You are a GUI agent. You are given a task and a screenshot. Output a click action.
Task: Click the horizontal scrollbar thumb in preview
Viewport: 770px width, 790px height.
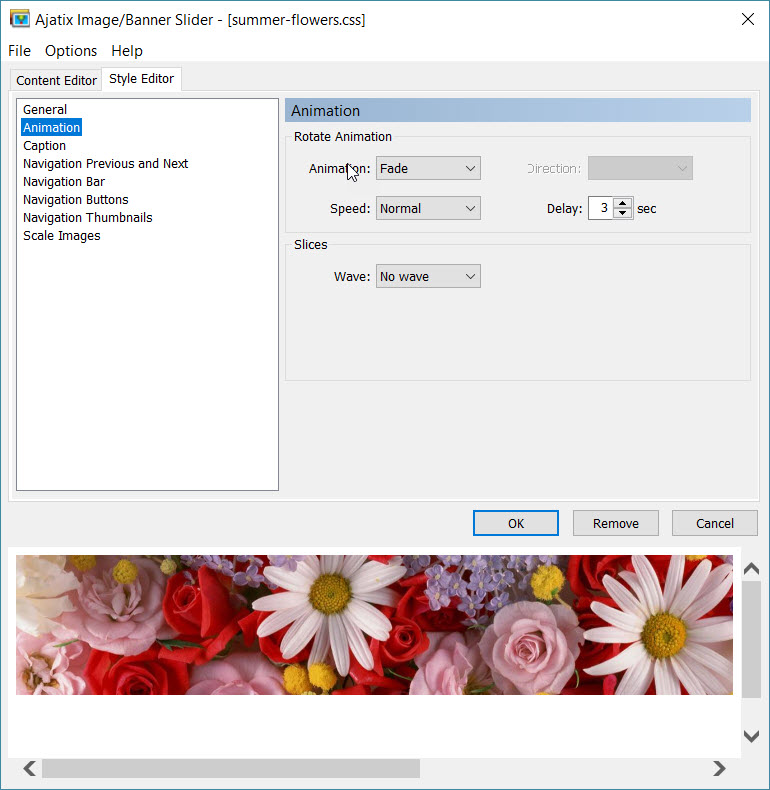click(x=231, y=768)
